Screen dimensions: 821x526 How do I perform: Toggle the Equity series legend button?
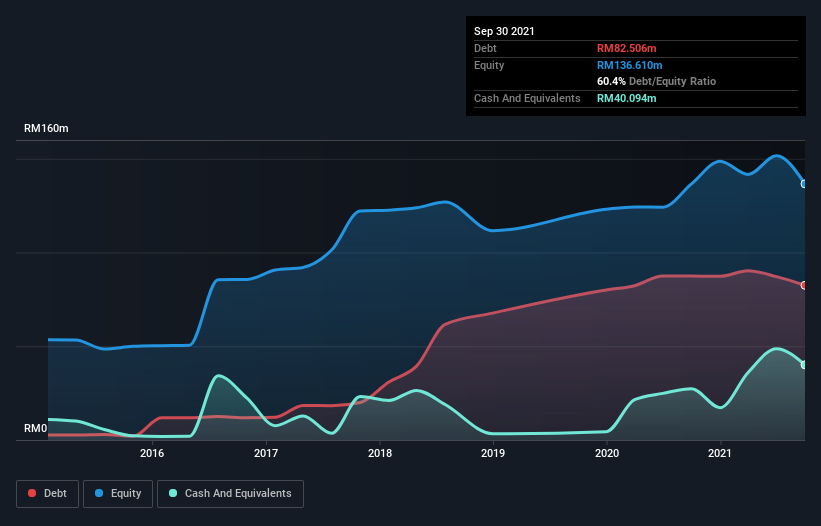pyautogui.click(x=118, y=494)
